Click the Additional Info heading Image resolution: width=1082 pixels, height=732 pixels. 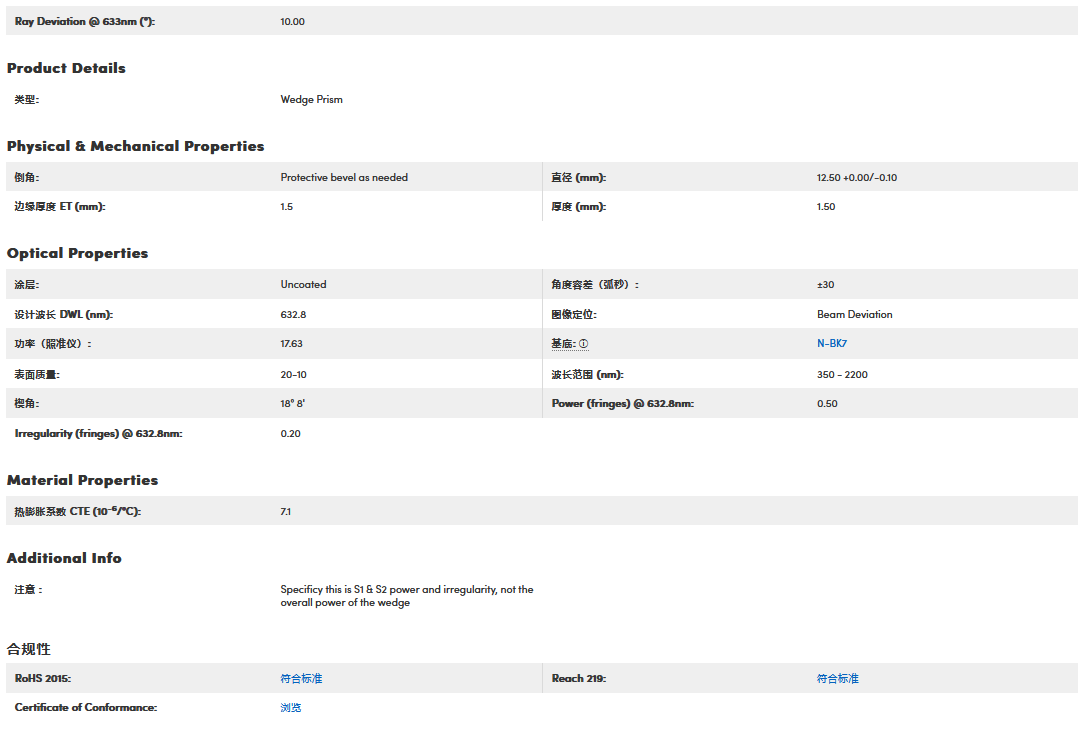coord(64,558)
